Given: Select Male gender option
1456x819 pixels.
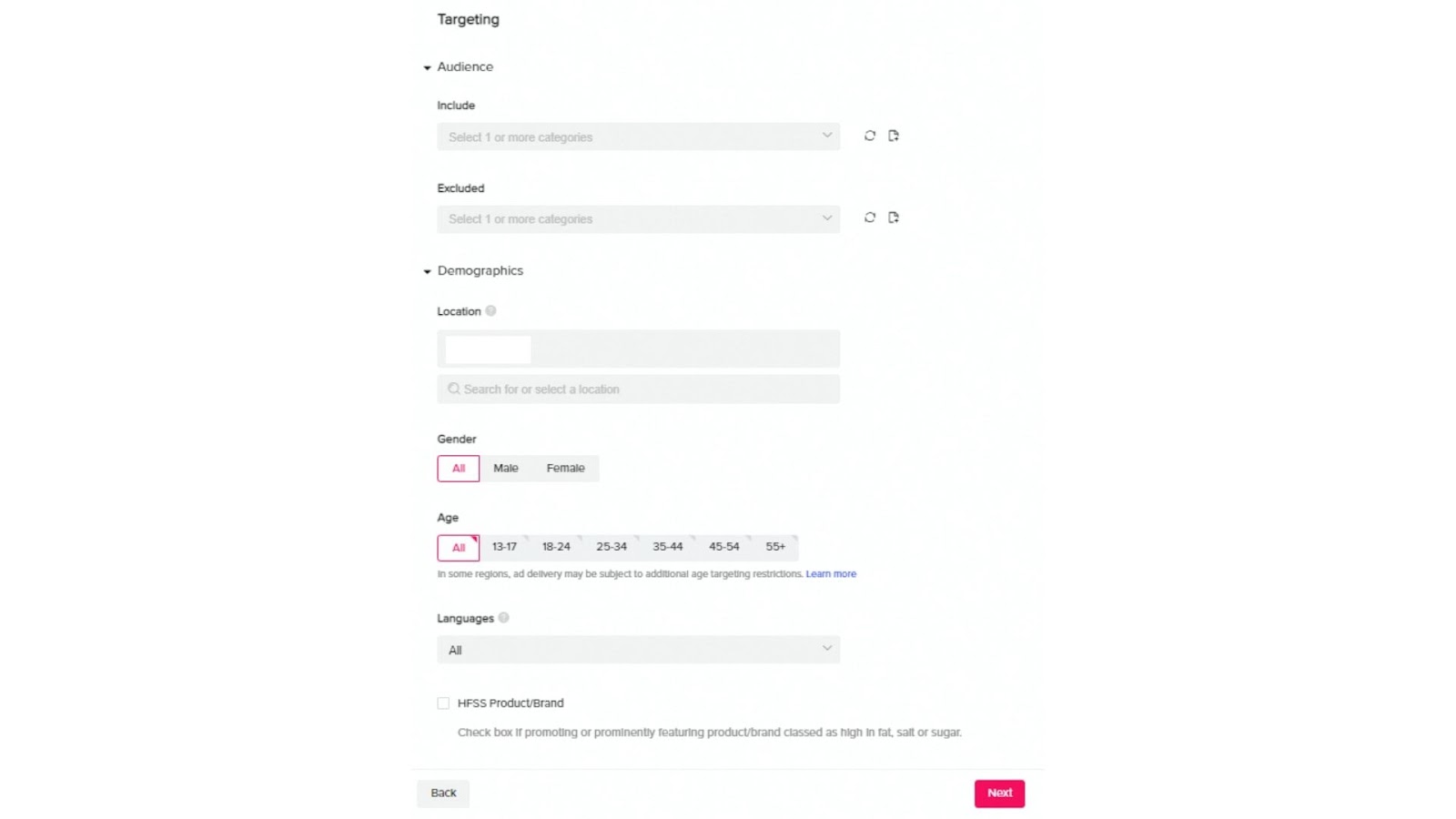Looking at the screenshot, I should pos(506,469).
